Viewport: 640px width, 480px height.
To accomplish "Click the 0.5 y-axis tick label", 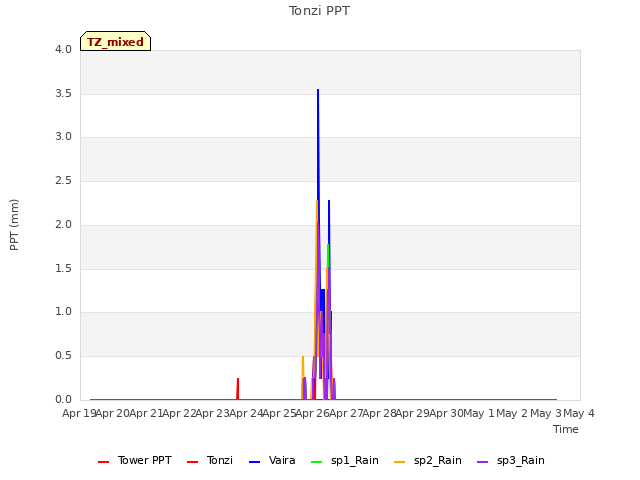I will [x=63, y=356].
